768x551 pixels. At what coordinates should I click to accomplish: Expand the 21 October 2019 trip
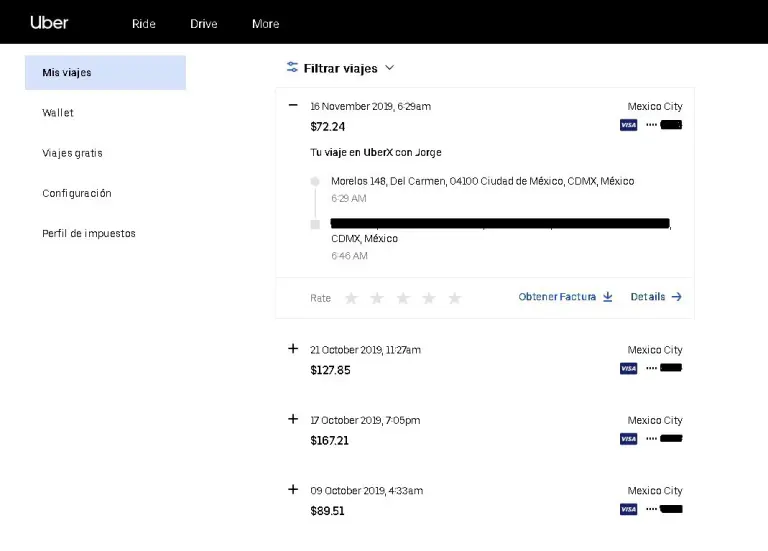(x=293, y=349)
